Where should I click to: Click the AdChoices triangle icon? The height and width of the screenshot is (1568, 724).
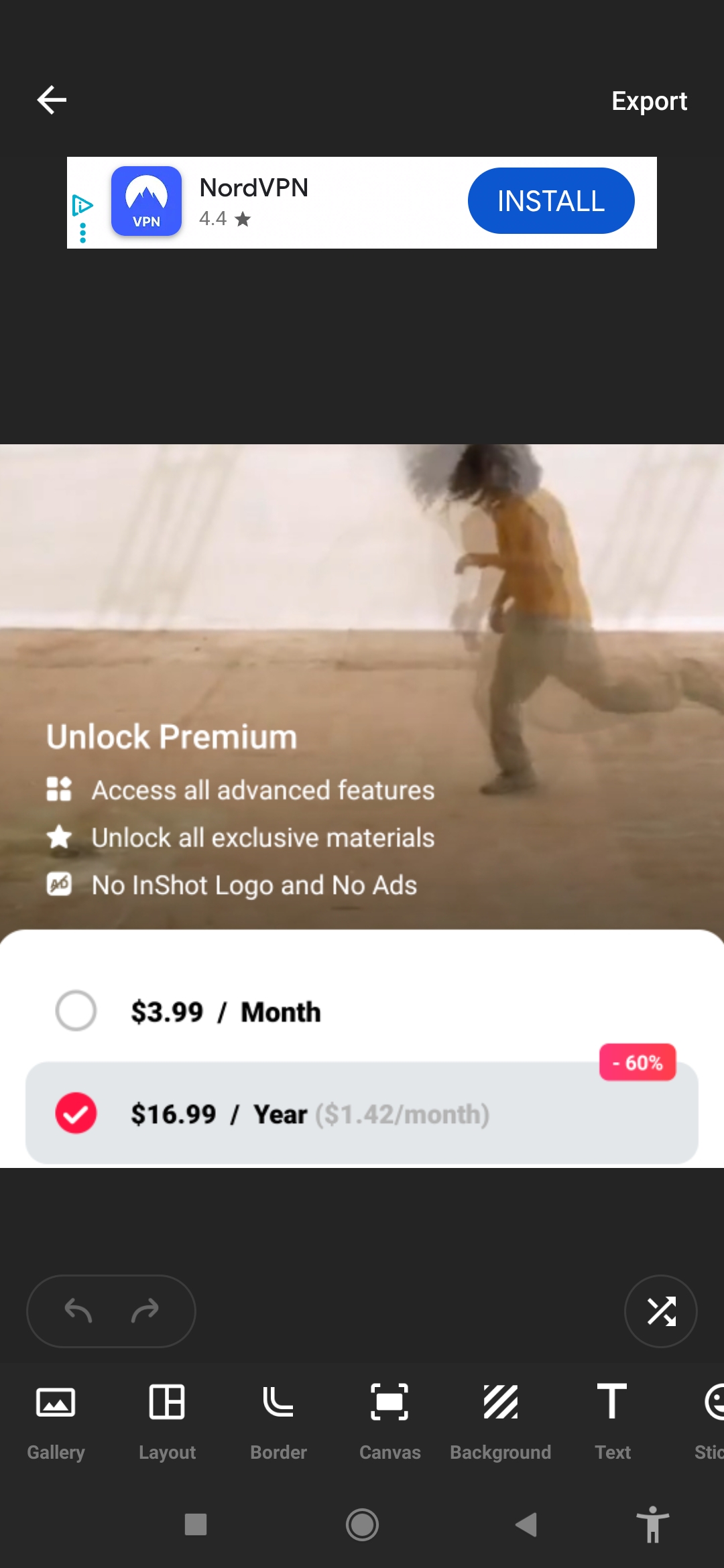tap(82, 205)
